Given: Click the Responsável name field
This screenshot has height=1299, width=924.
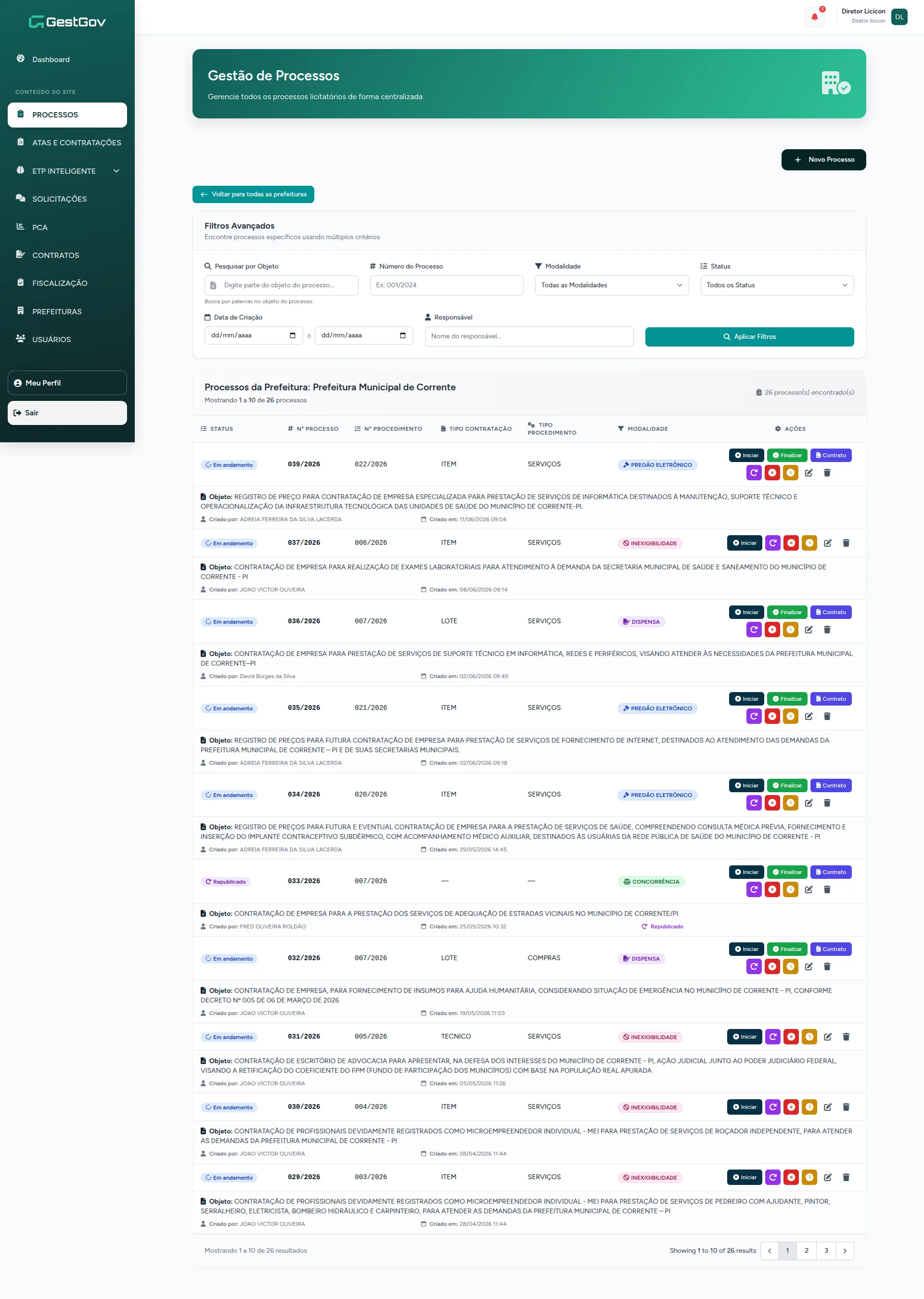Looking at the screenshot, I should point(529,336).
